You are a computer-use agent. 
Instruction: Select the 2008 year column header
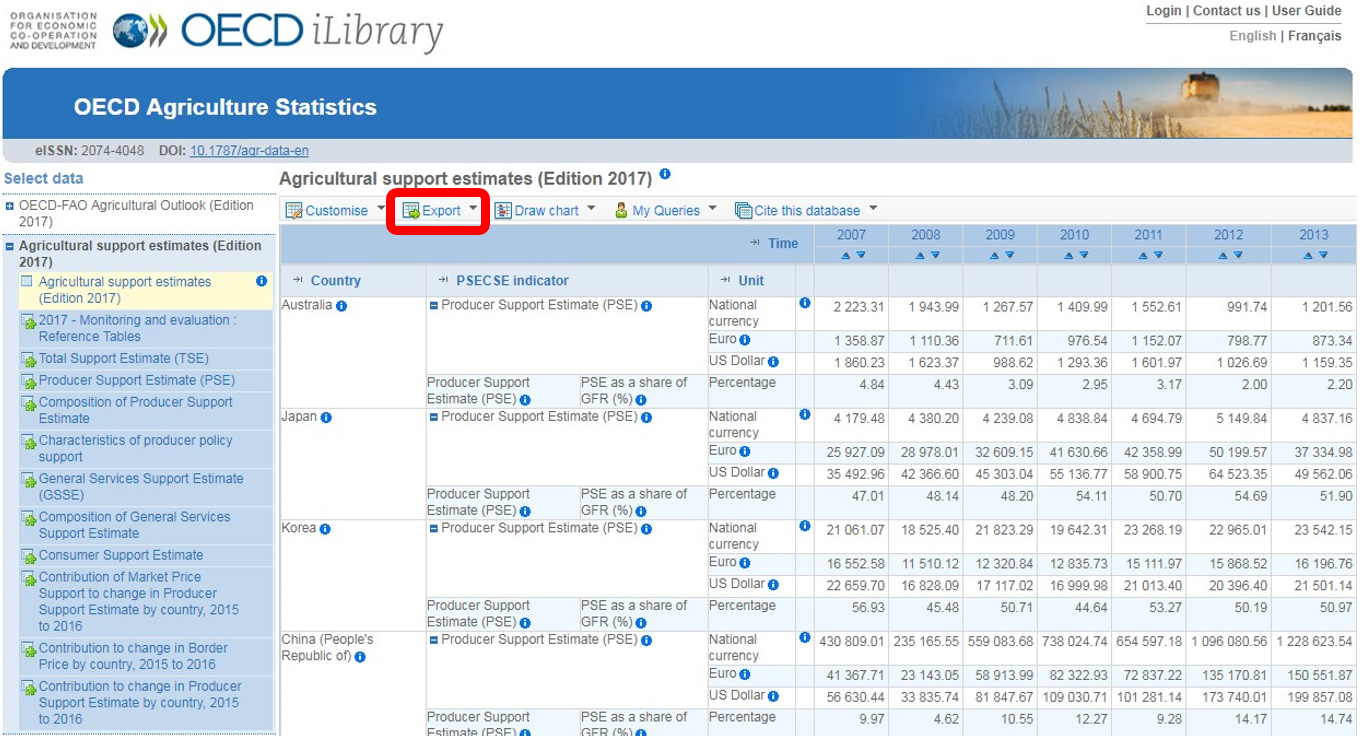tap(926, 235)
